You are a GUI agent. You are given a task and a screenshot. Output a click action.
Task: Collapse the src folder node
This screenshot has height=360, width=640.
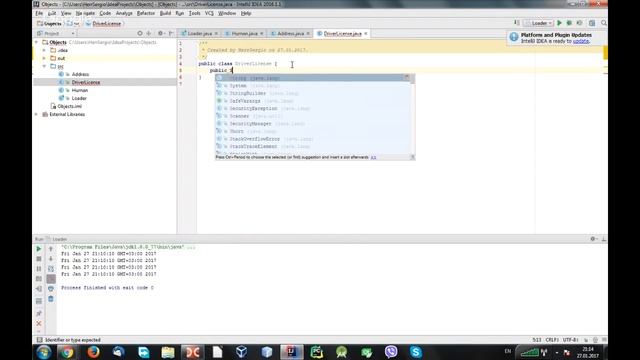[44, 66]
